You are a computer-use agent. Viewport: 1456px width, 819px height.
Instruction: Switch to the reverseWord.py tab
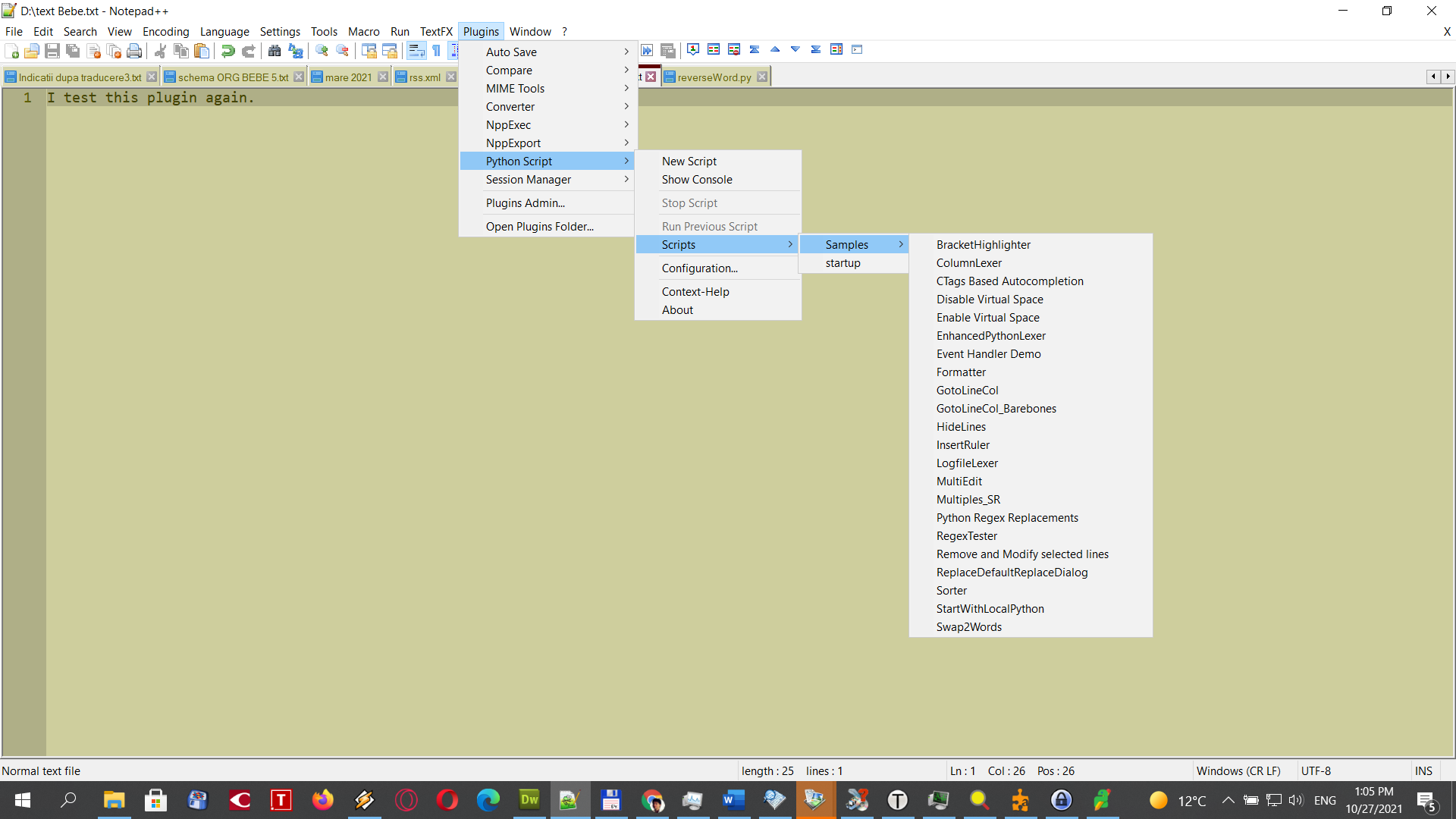[x=714, y=77]
